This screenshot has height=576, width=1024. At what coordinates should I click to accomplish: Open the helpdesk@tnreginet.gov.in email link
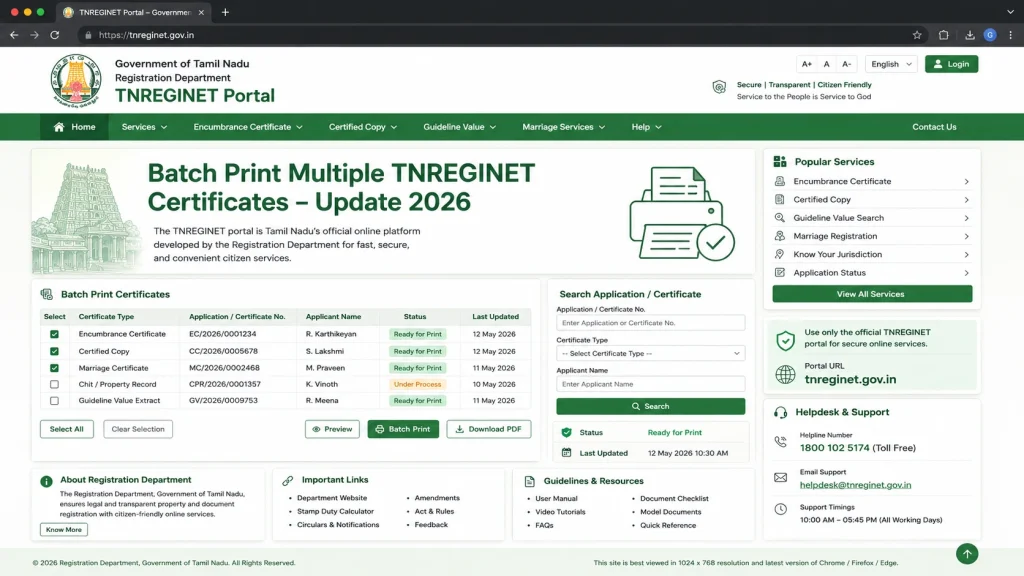855,485
